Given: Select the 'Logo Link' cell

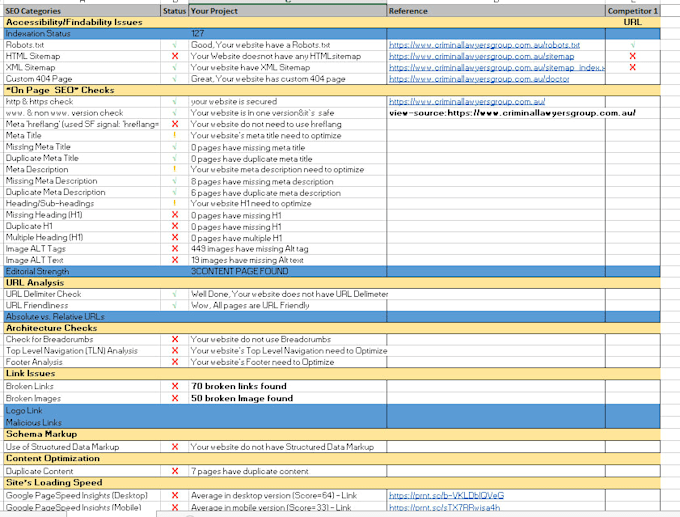Looking at the screenshot, I should [82, 410].
